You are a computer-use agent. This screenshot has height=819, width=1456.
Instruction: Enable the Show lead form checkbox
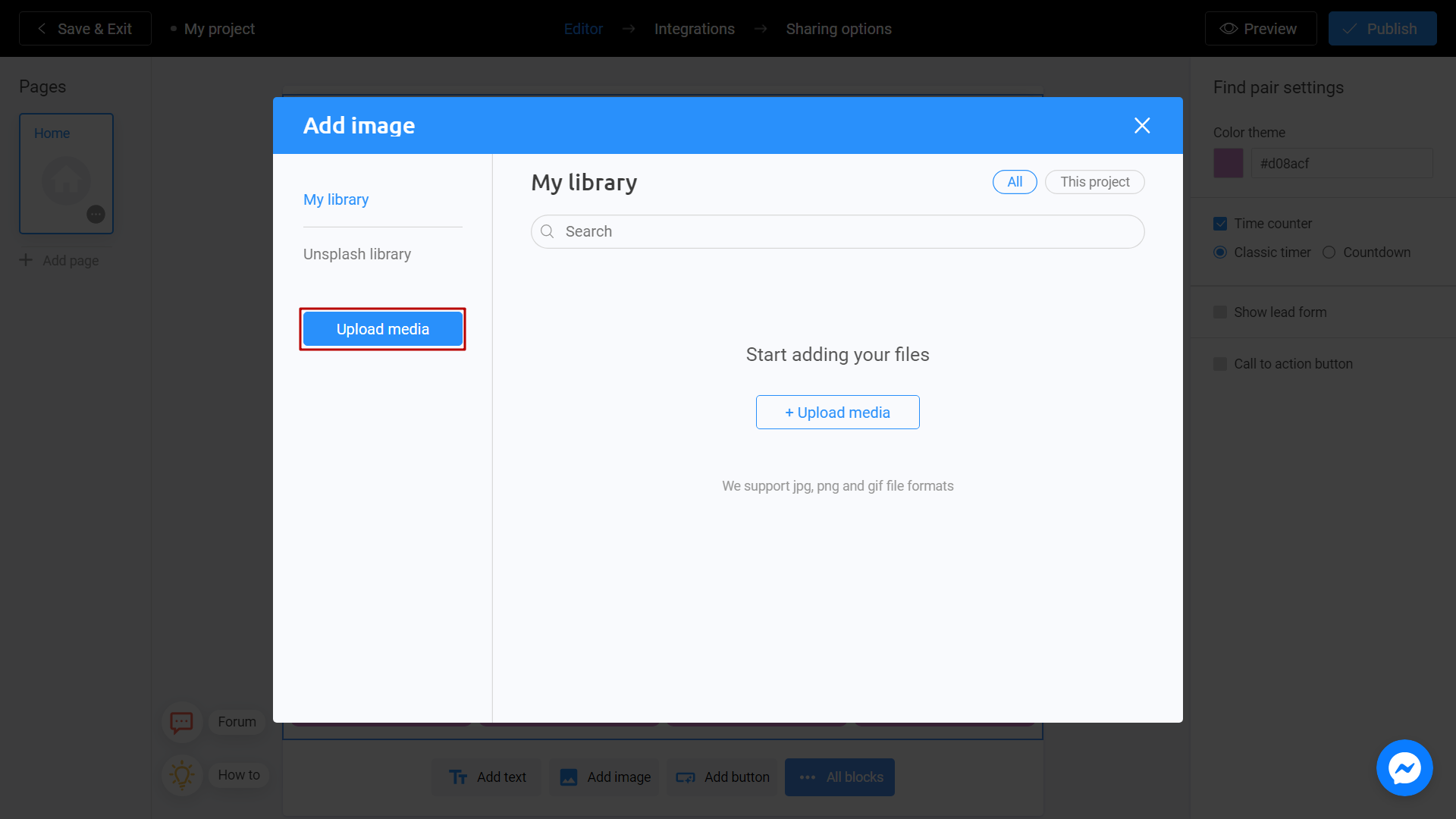(x=1220, y=312)
